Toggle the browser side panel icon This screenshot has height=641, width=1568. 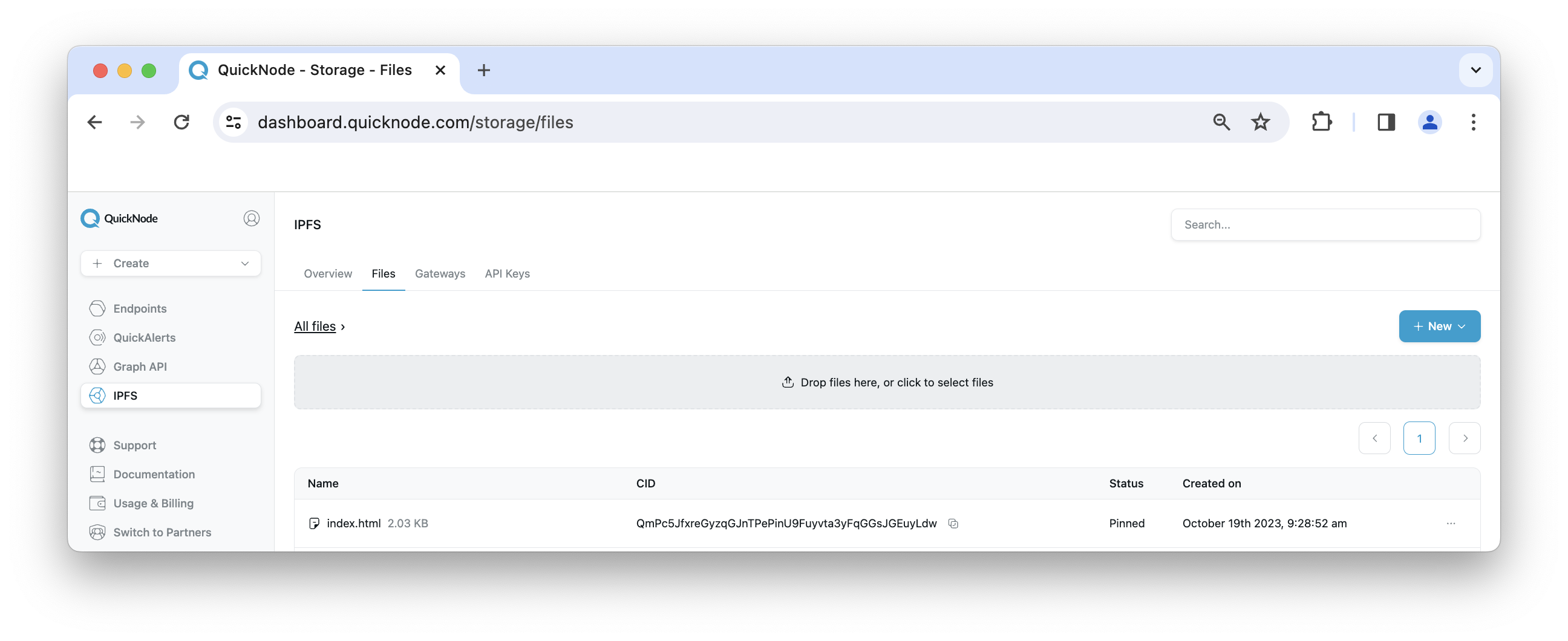click(x=1386, y=122)
